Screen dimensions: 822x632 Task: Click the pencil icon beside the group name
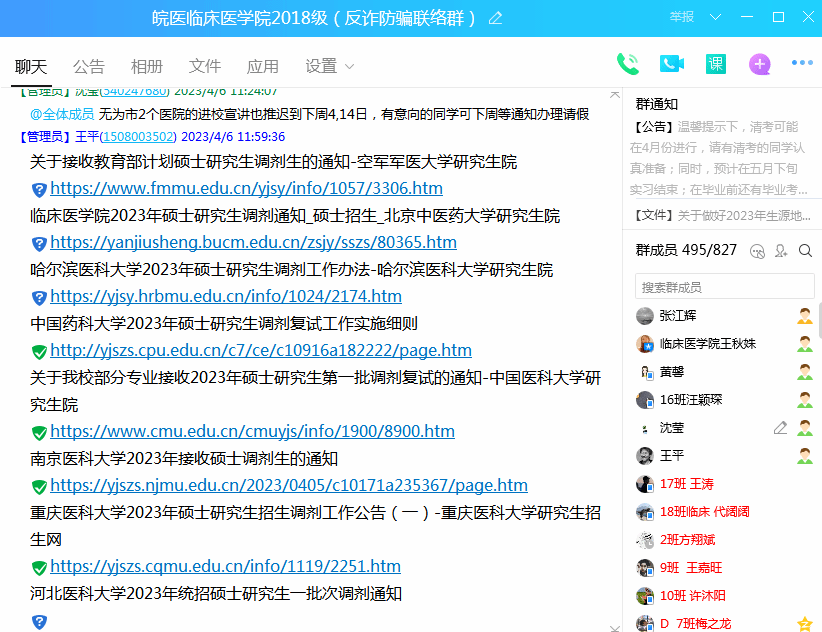click(x=495, y=18)
